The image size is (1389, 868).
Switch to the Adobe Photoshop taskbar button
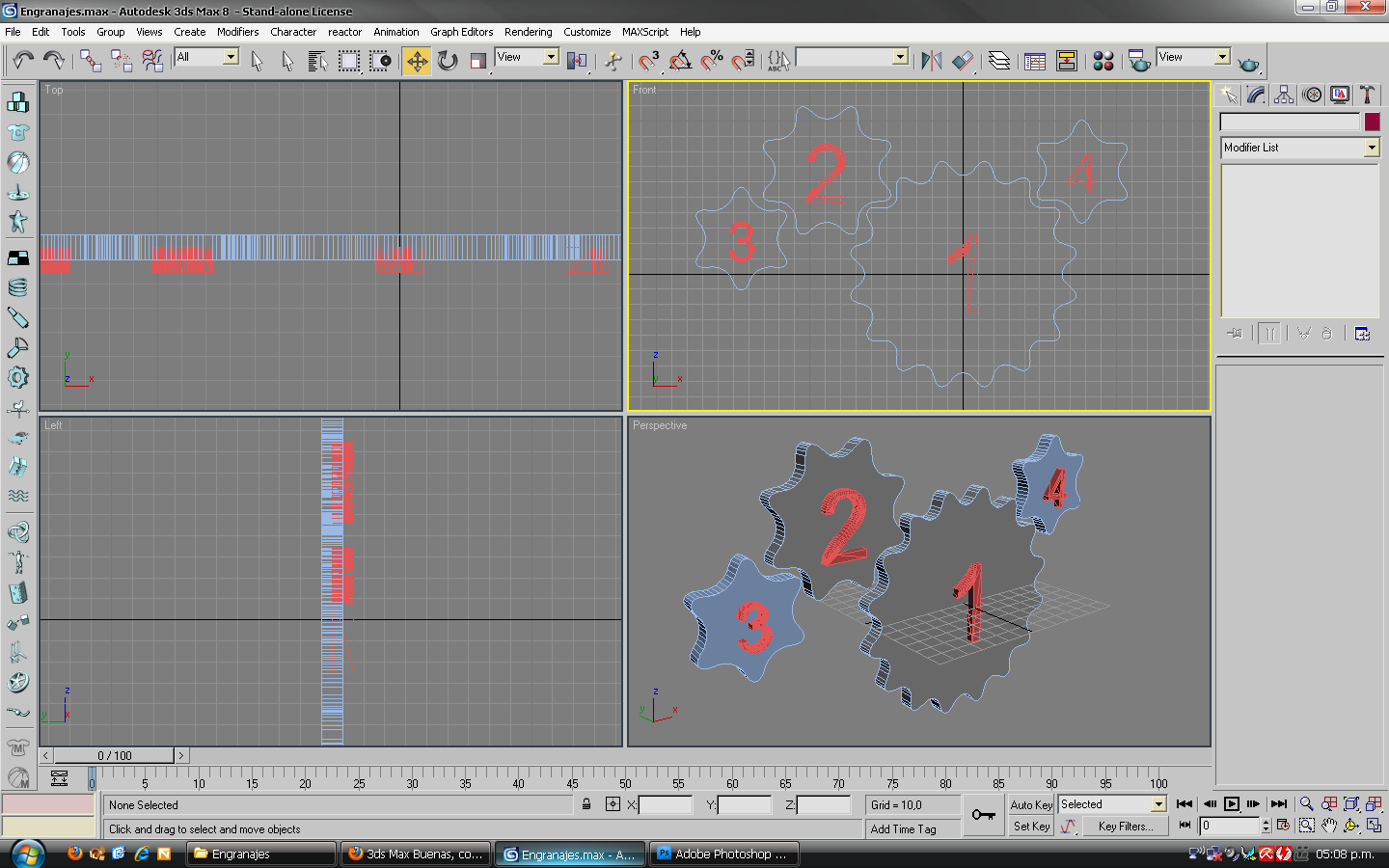coord(724,854)
